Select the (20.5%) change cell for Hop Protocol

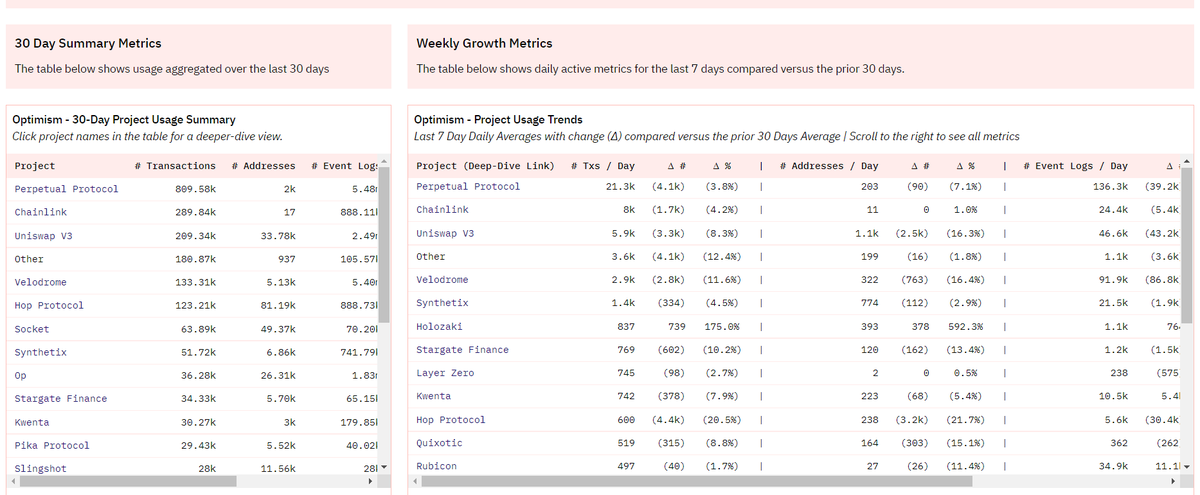[x=721, y=420]
